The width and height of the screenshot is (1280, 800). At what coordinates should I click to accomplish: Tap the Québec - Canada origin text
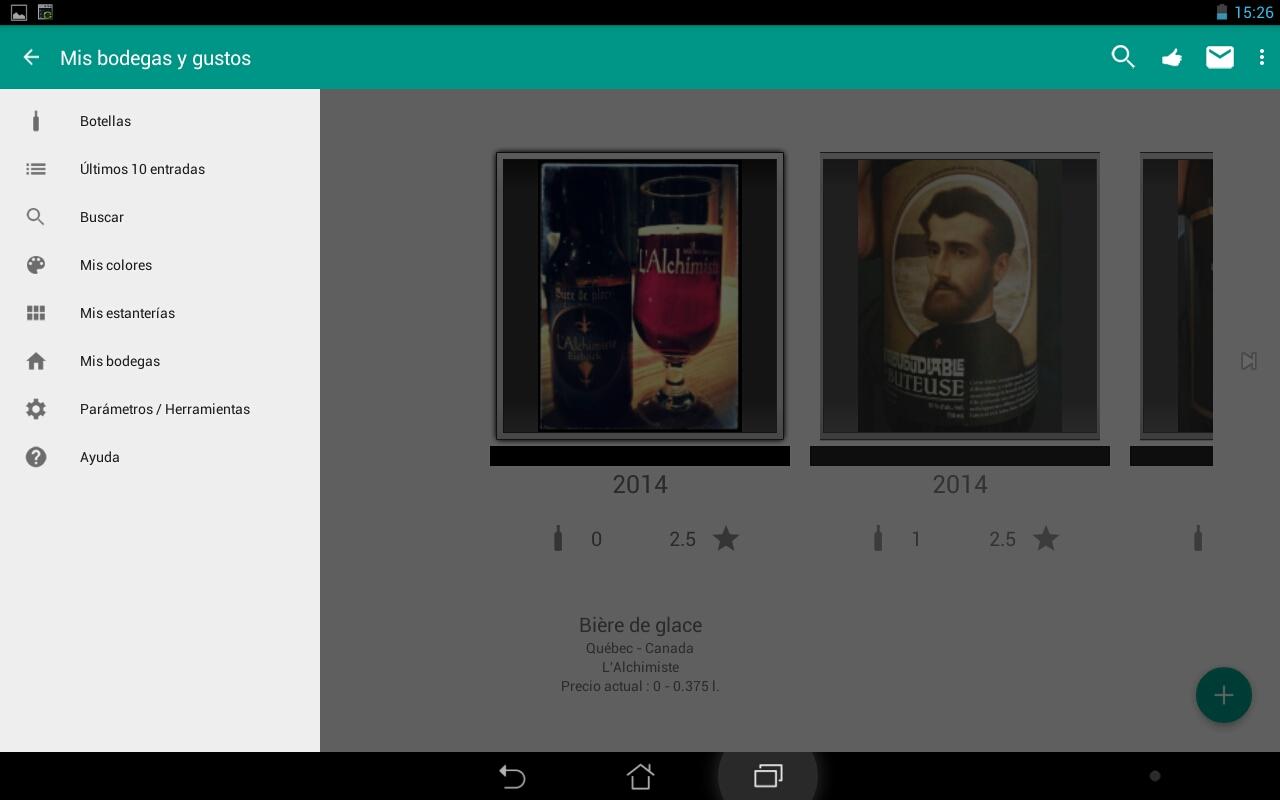click(x=640, y=648)
